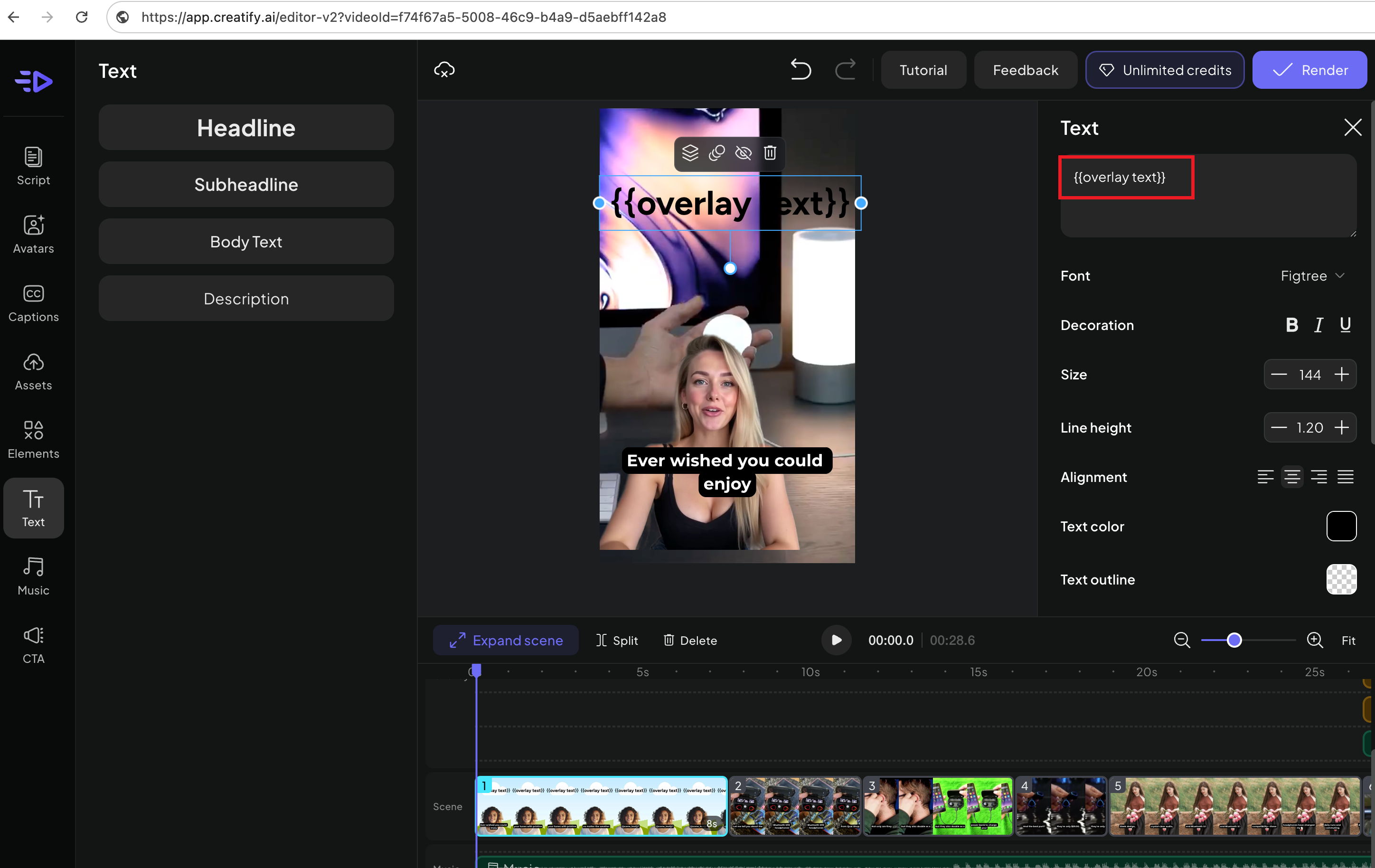Image resolution: width=1375 pixels, height=868 pixels.
Task: Delete the overlay text via trash icon
Action: click(x=770, y=152)
